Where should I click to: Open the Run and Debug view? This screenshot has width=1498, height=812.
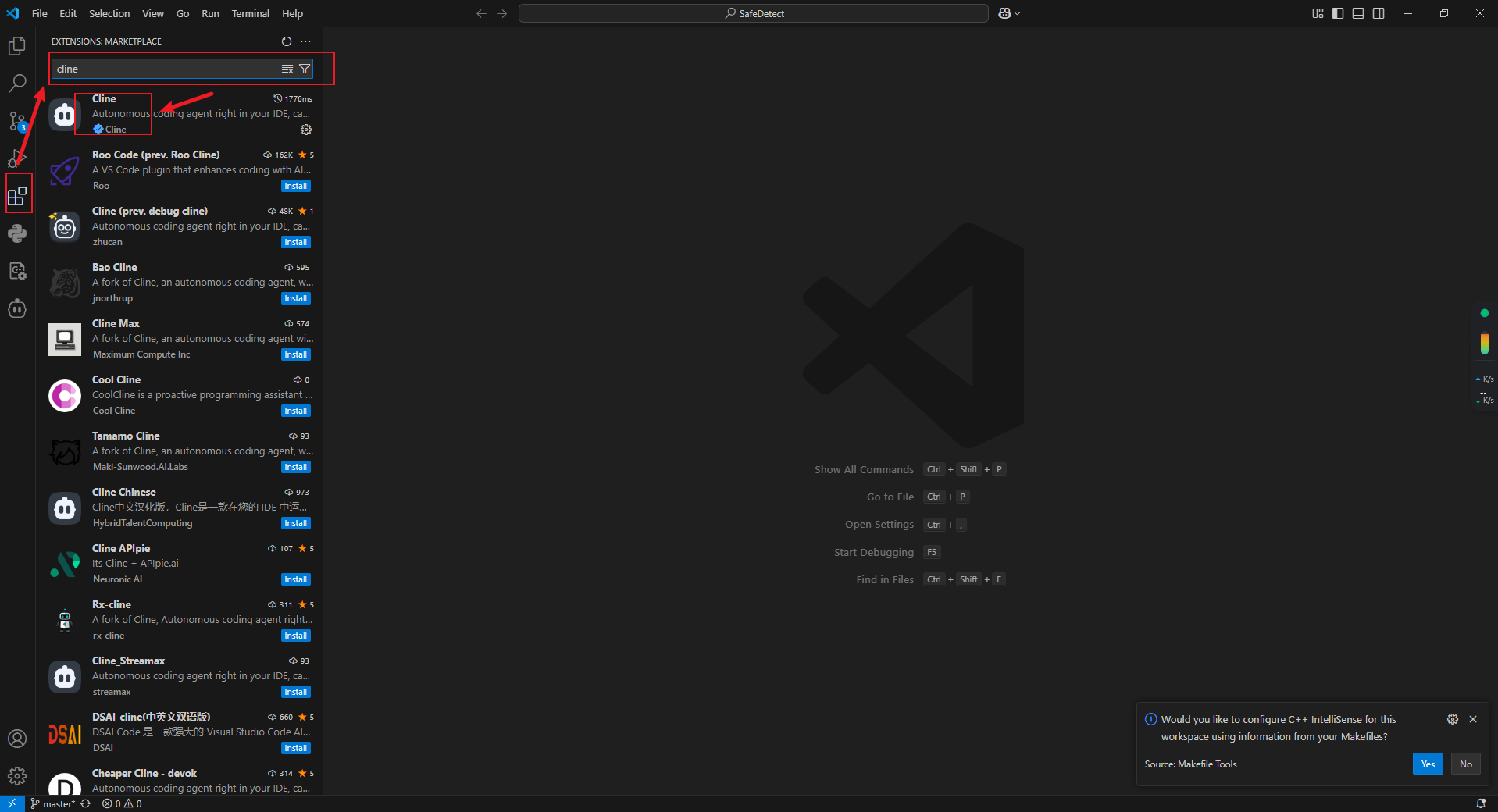[17, 158]
